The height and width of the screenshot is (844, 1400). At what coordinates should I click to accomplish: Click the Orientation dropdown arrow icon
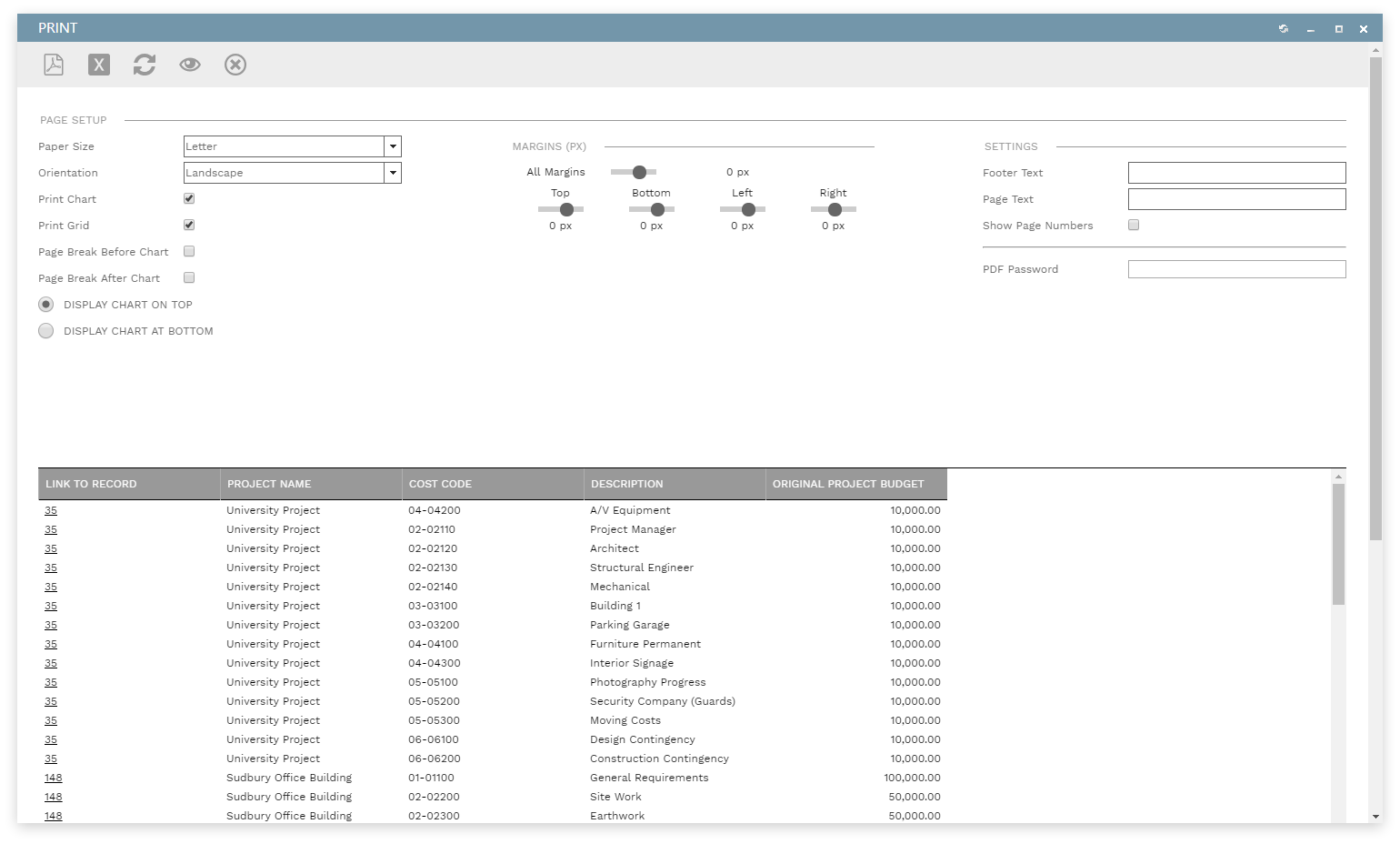pyautogui.click(x=392, y=173)
